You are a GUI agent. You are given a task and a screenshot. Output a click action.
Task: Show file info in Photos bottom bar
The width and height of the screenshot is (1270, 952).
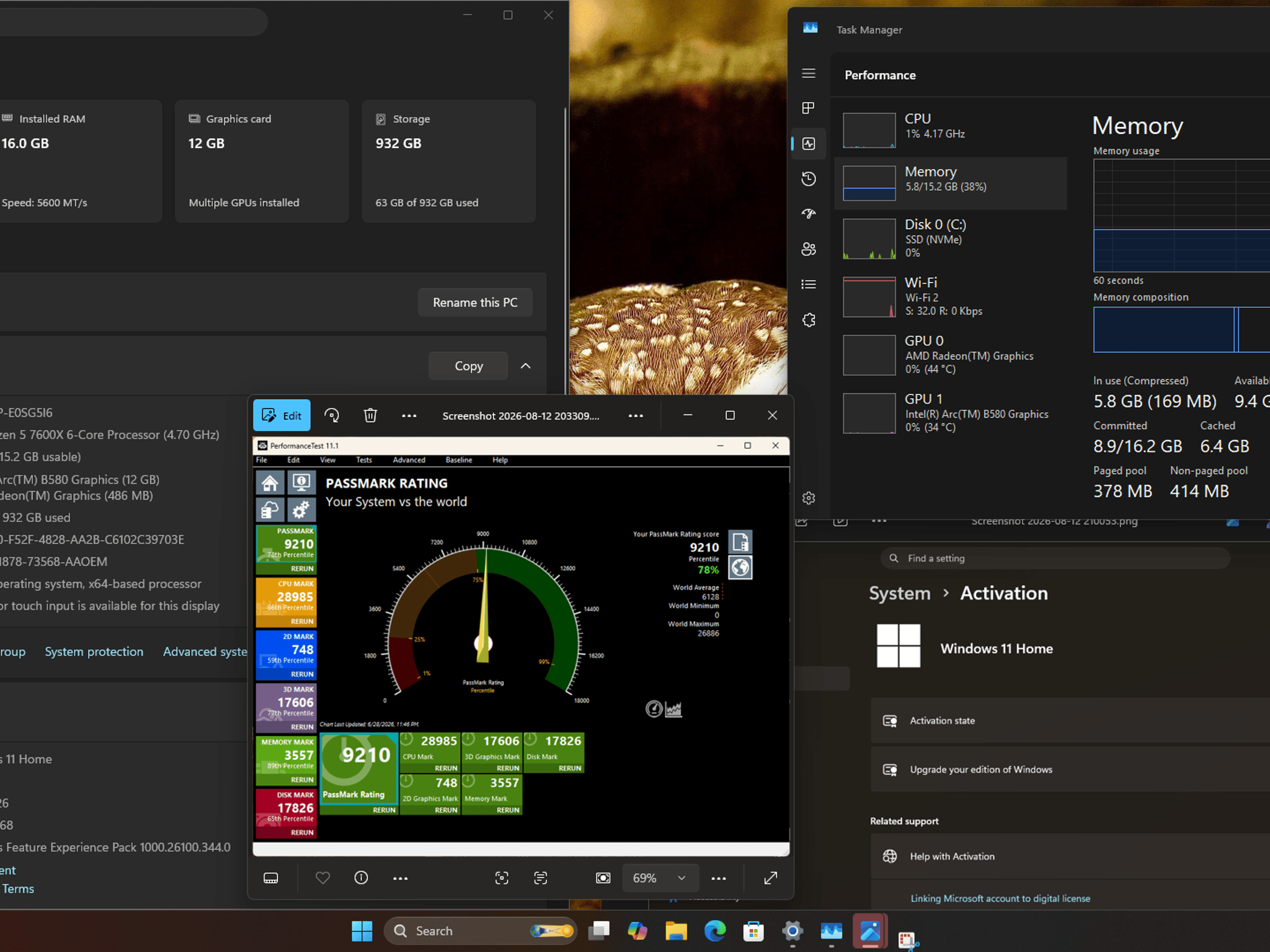click(x=361, y=878)
